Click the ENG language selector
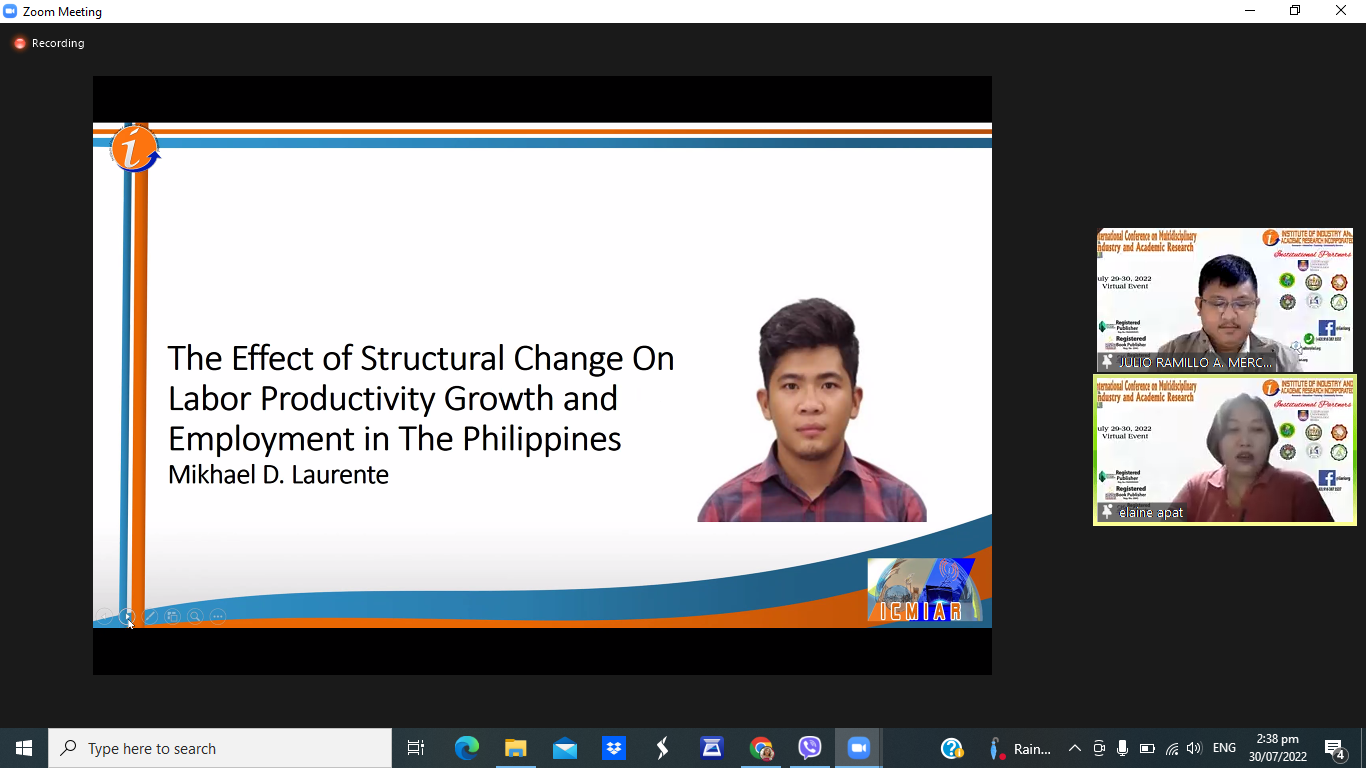The height and width of the screenshot is (768, 1366). coord(1224,748)
